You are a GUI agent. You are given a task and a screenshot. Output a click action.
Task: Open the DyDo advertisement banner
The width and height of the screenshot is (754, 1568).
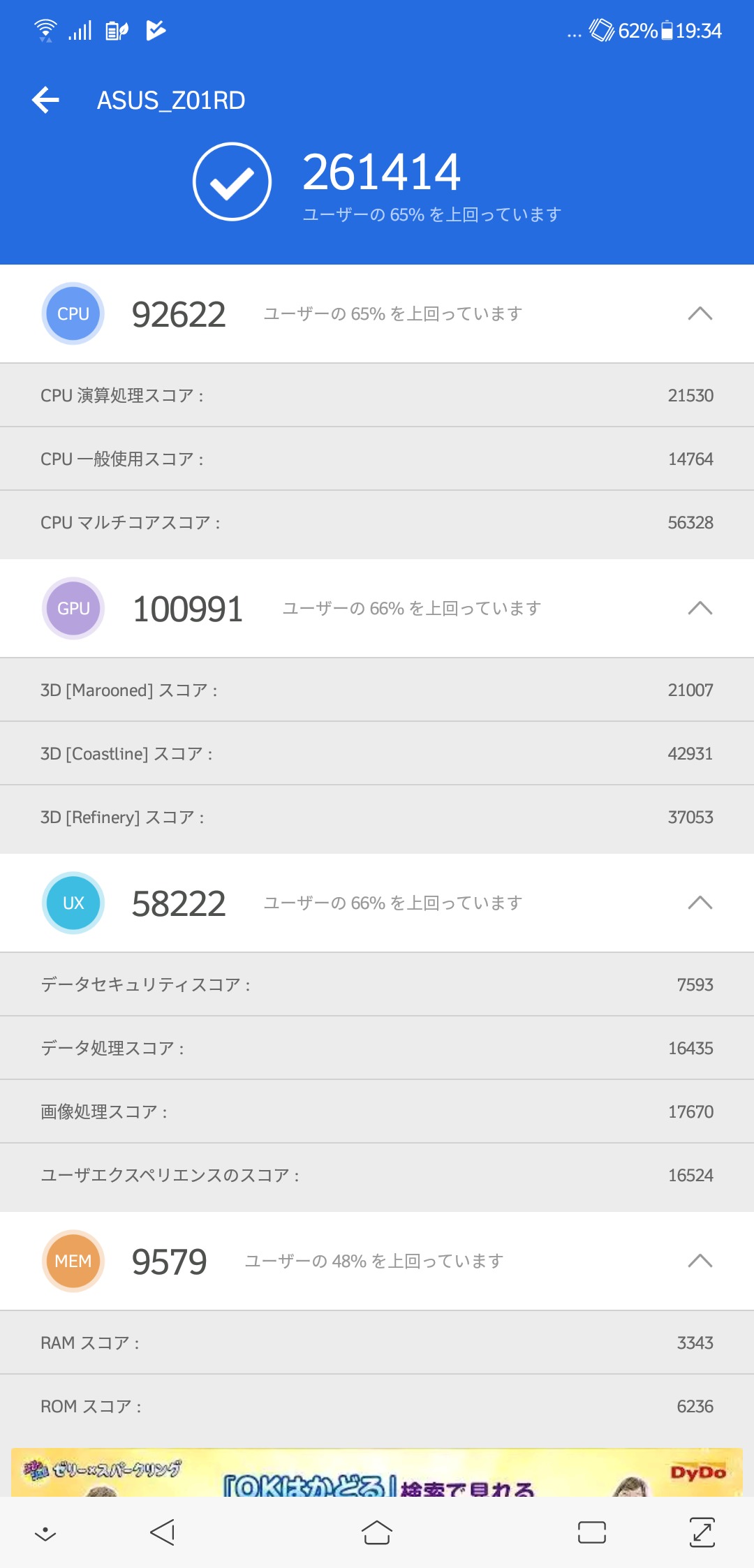[377, 1472]
